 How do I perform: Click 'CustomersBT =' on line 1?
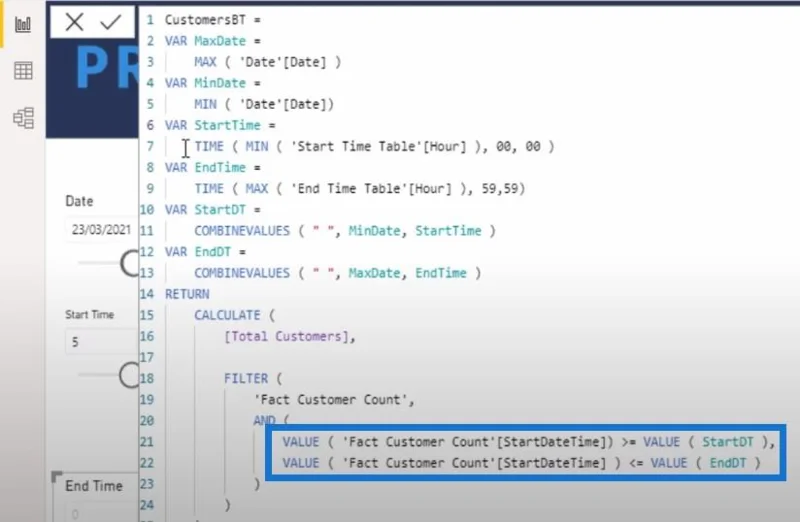coord(213,20)
